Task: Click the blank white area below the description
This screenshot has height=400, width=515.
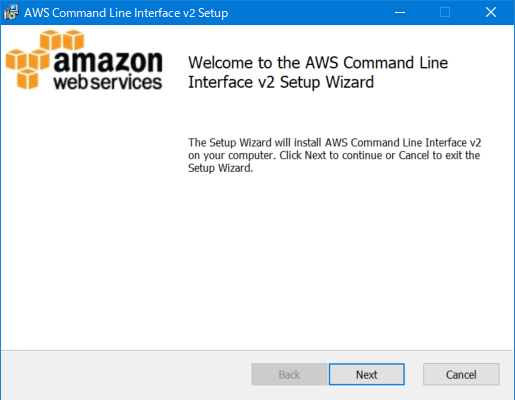Action: point(333,260)
